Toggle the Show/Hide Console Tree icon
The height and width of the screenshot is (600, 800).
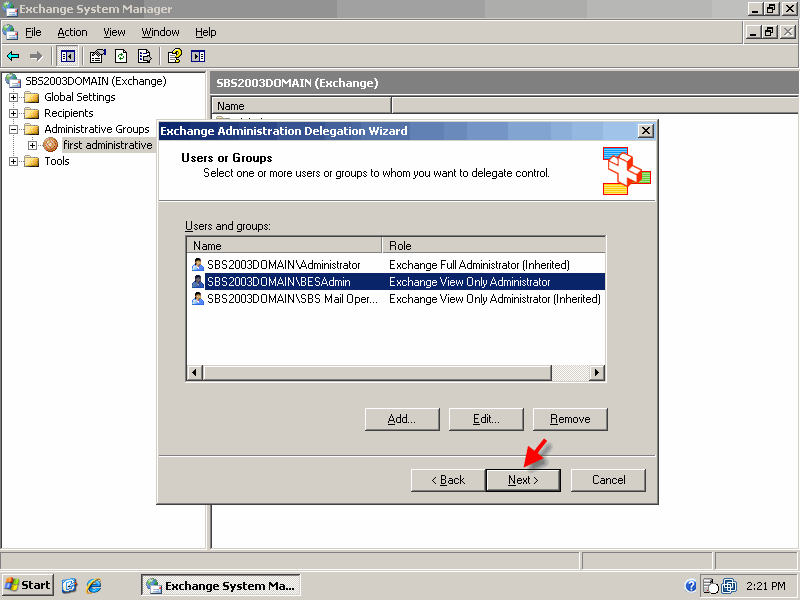[67, 56]
